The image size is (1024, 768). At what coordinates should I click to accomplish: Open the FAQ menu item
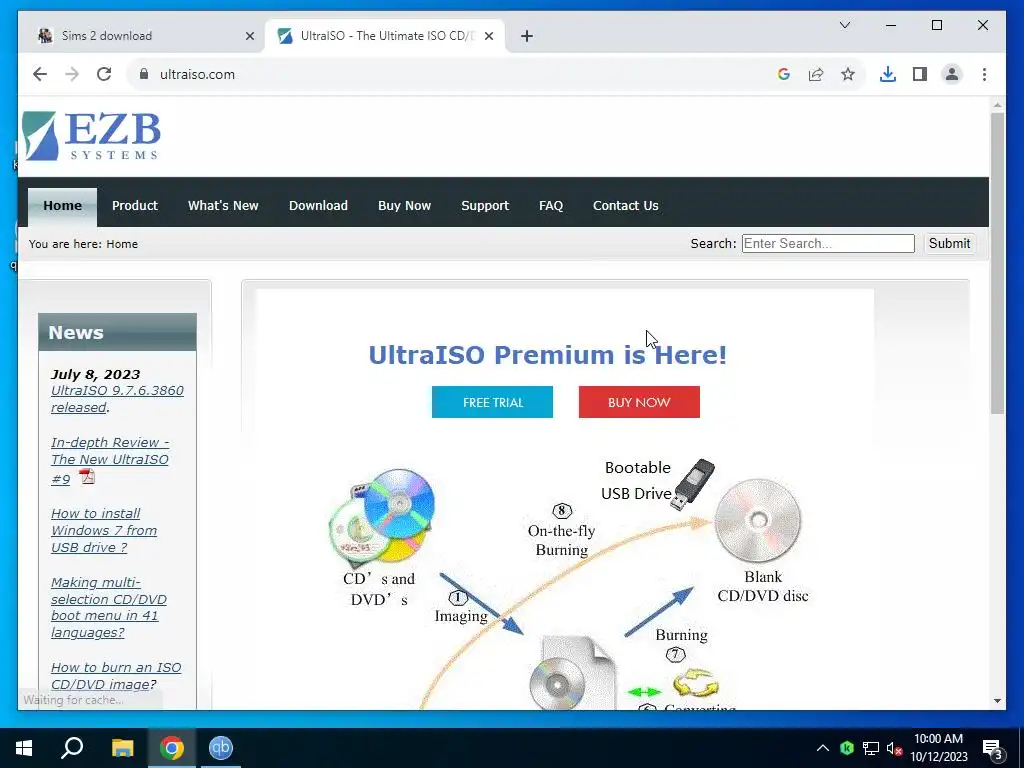(551, 206)
